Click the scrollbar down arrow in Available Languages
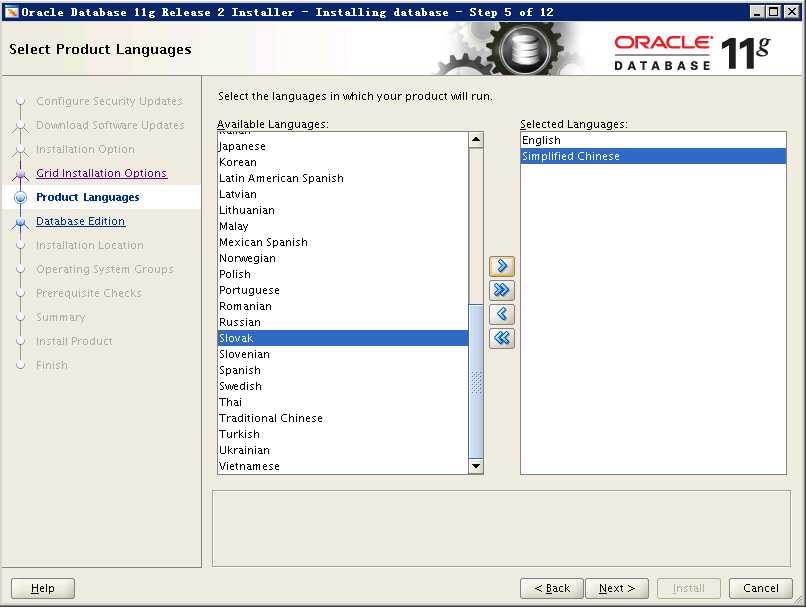 click(476, 466)
